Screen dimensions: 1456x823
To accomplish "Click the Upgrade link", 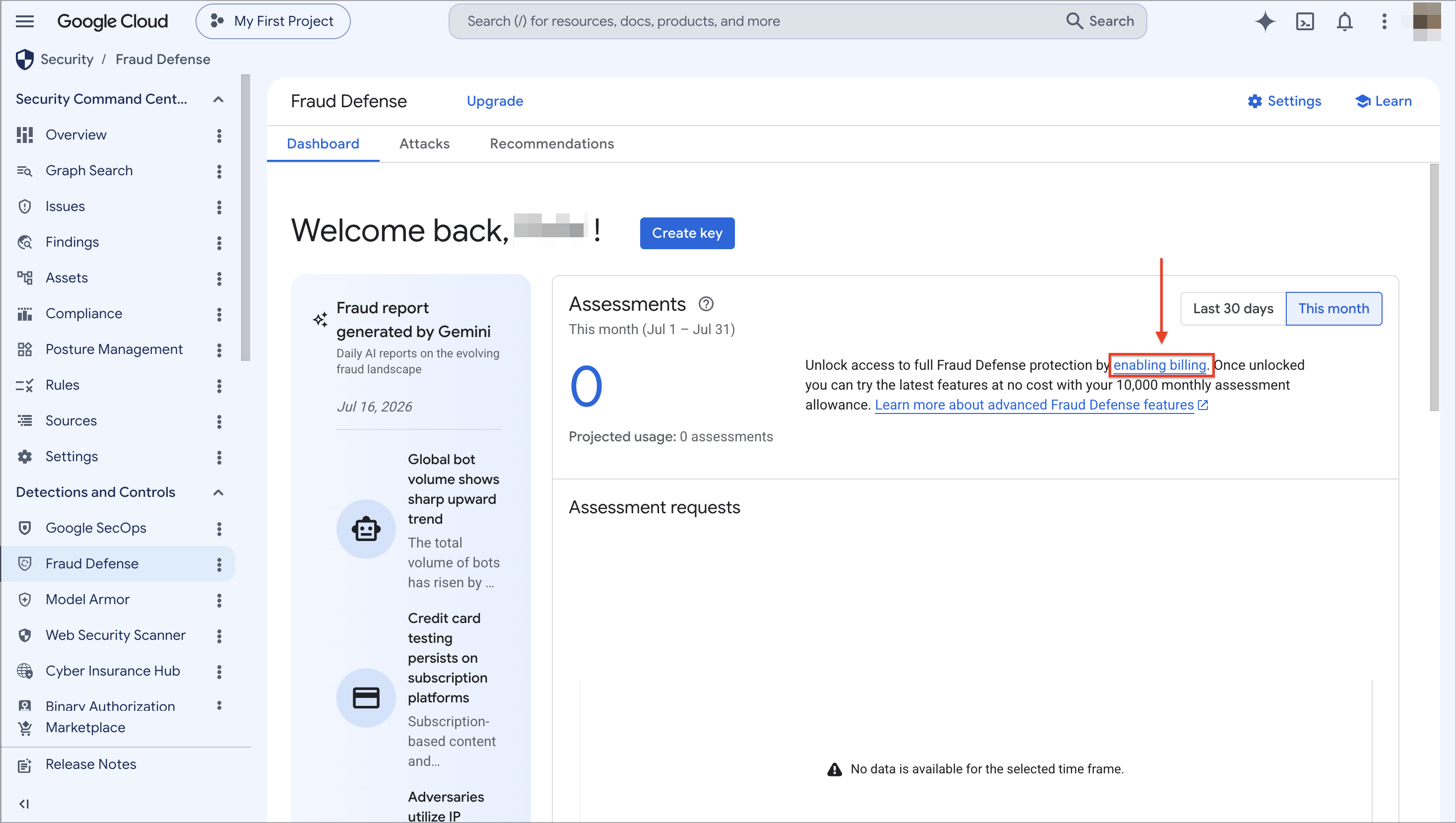I will pos(495,101).
